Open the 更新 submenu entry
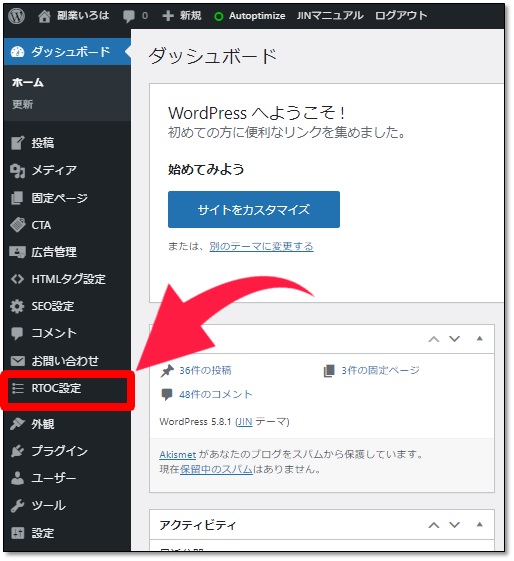514x561 pixels. coord(23,104)
